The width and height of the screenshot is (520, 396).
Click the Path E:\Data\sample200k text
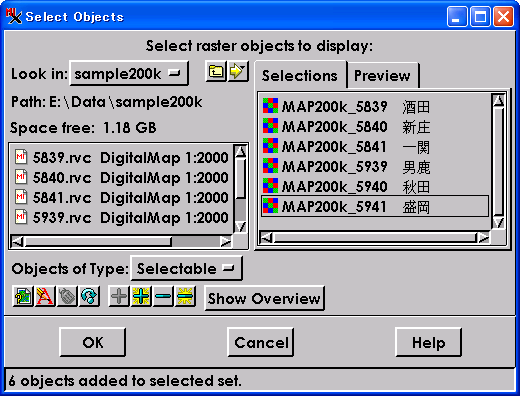pos(107,102)
